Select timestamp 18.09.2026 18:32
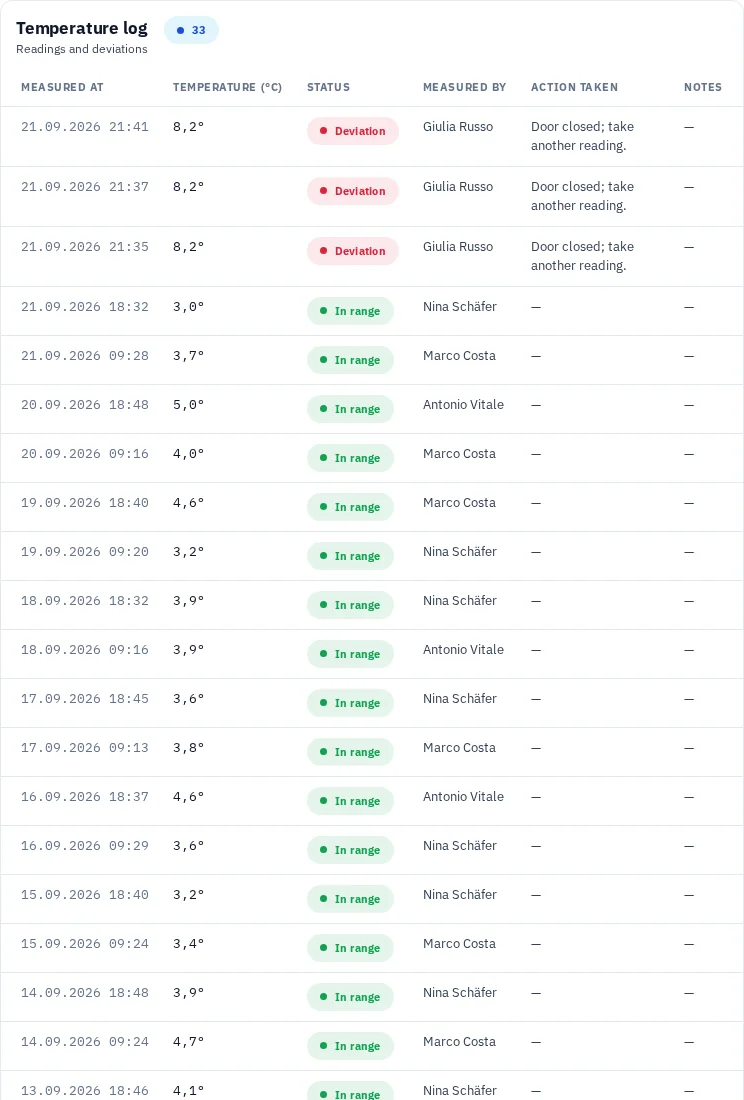This screenshot has height=1100, width=744. point(85,601)
